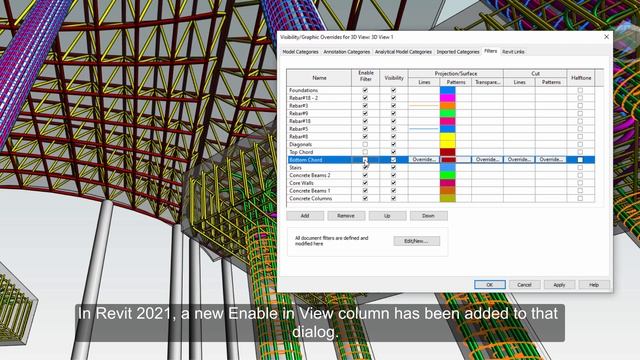Select the Foundations filter row name
640x360 pixels.
303,90
